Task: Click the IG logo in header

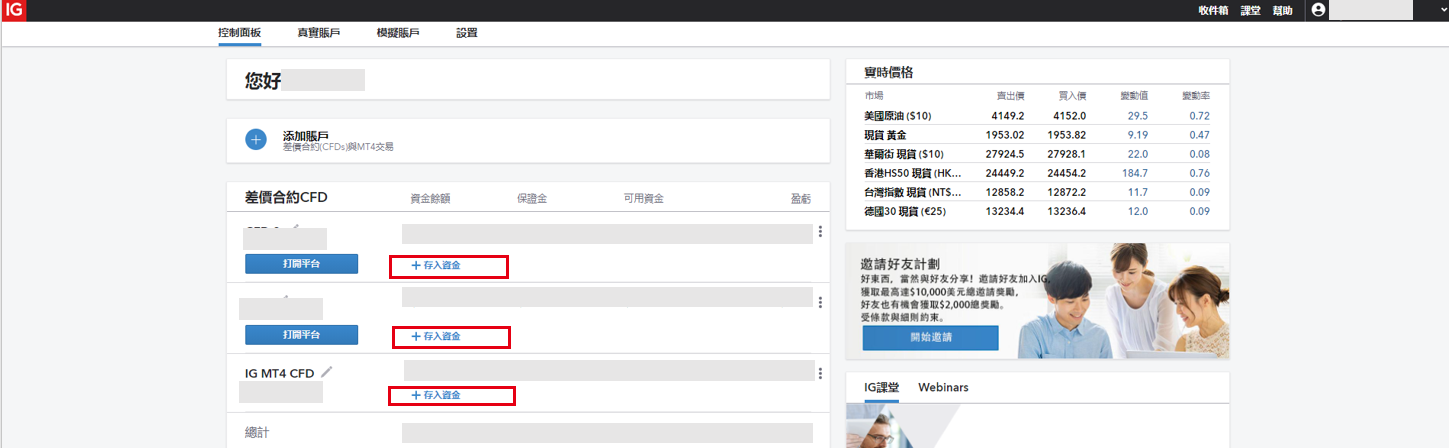Action: pyautogui.click(x=13, y=10)
